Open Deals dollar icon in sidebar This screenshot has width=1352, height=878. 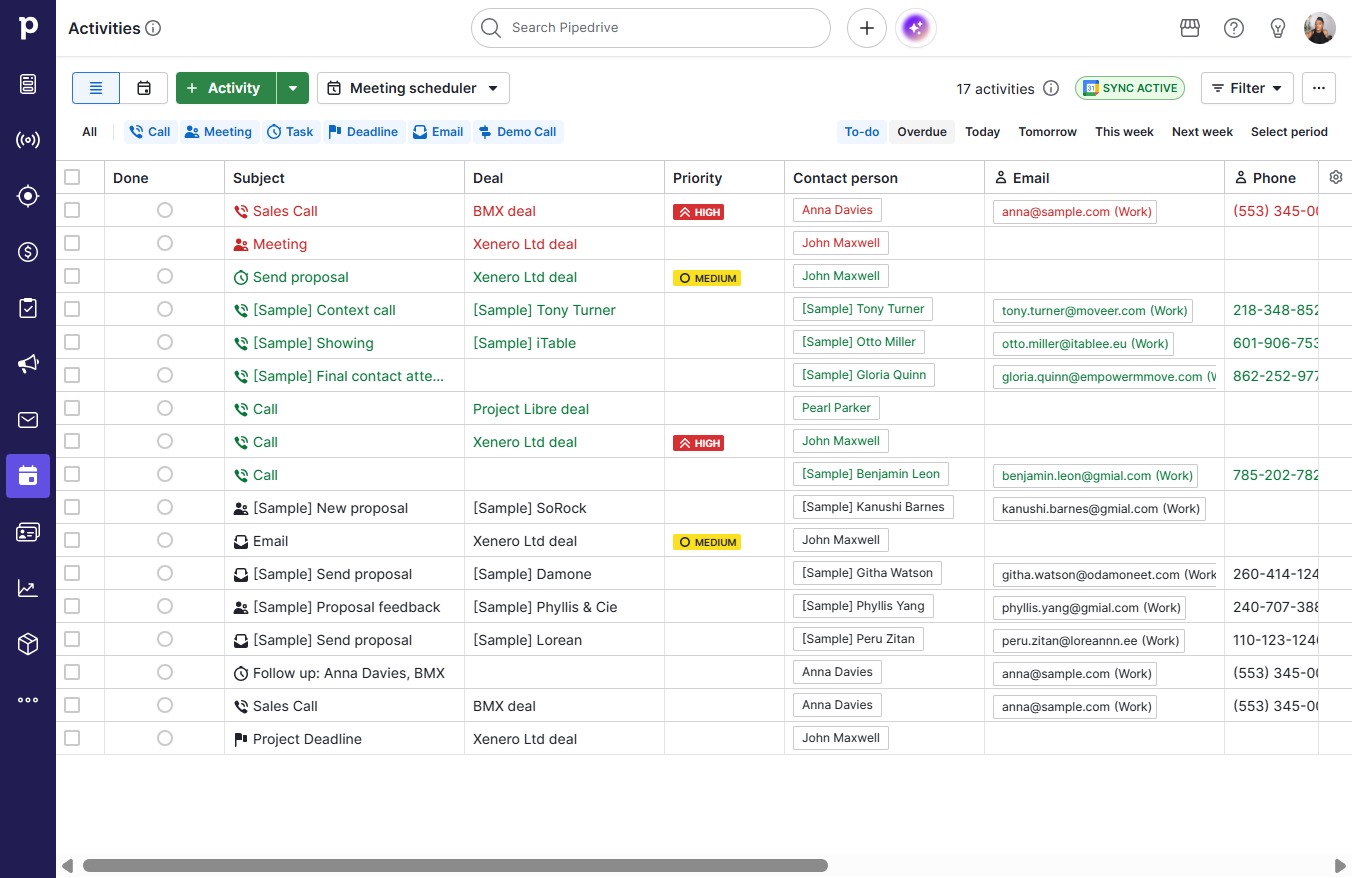tap(28, 252)
